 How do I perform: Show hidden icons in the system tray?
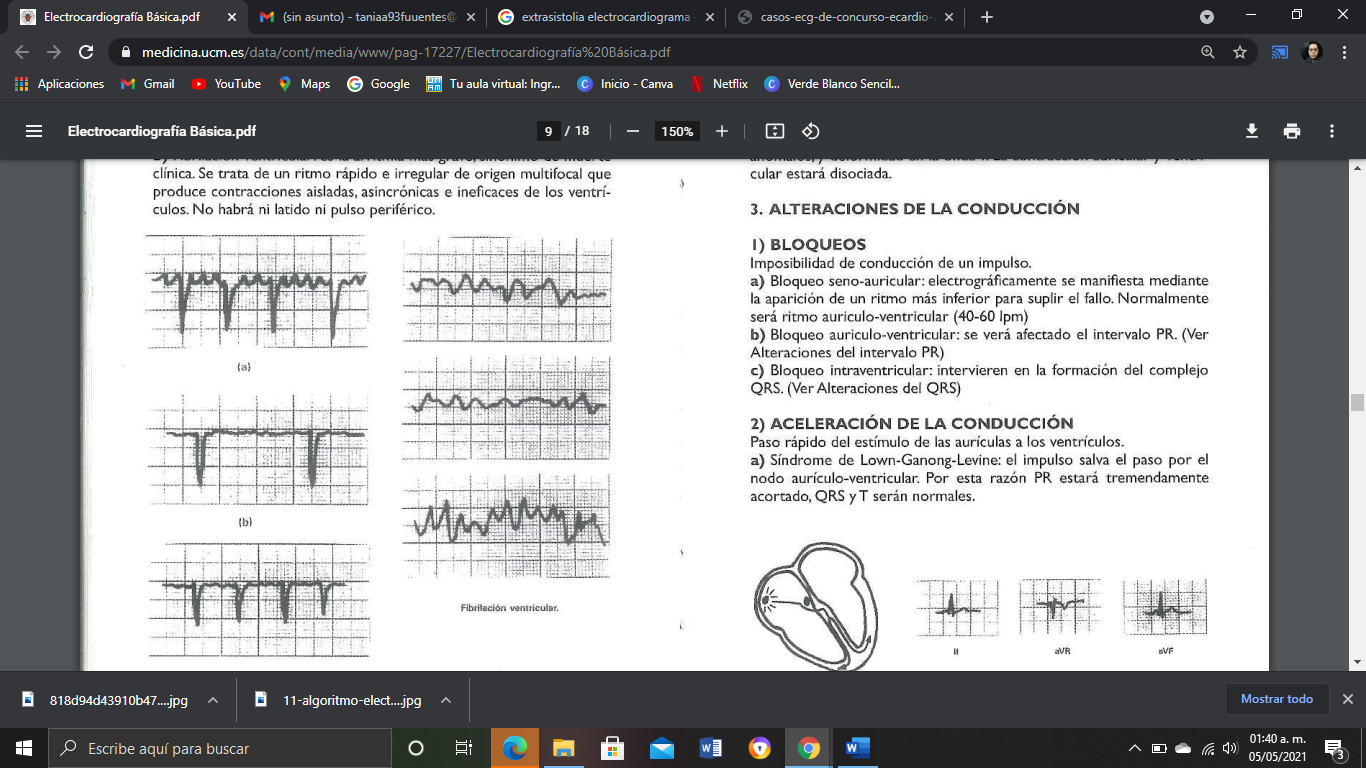point(1135,747)
